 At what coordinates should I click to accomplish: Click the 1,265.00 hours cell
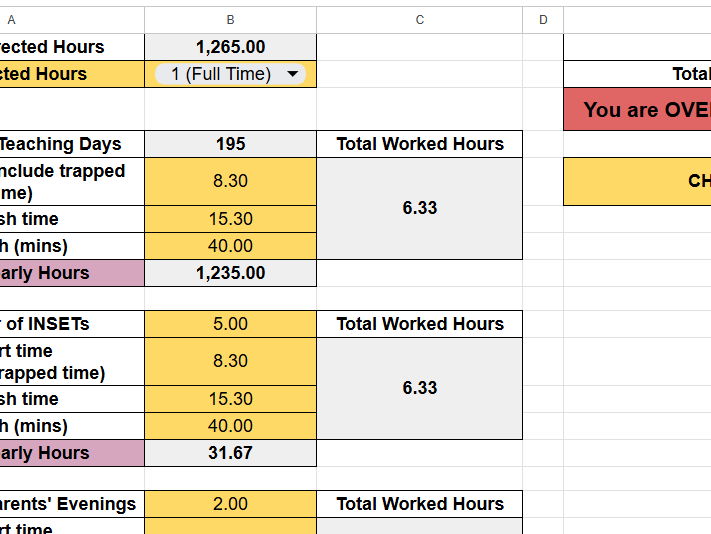[x=230, y=47]
